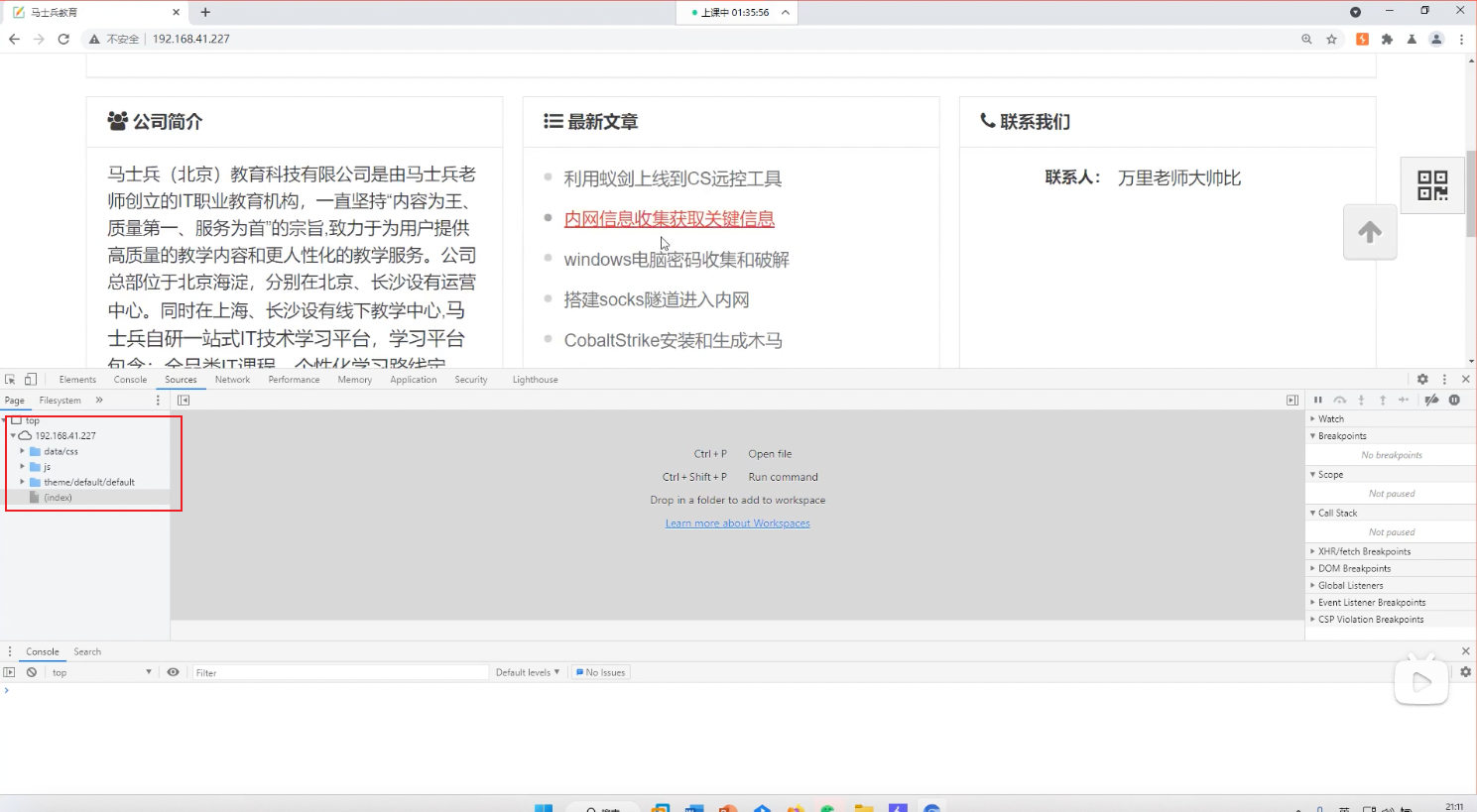
Task: Click the console Filter input field
Action: (339, 672)
